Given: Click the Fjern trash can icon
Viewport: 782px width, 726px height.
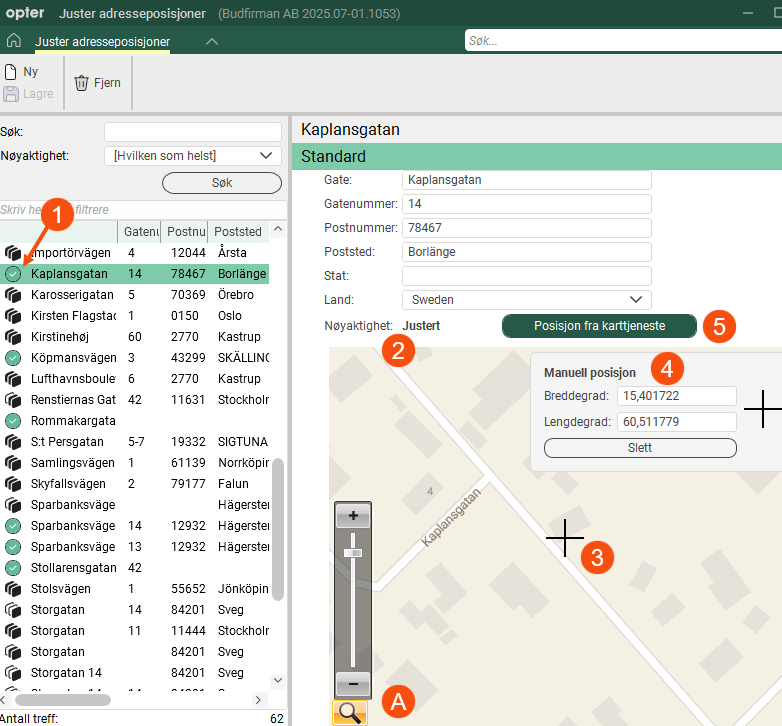Looking at the screenshot, I should (x=81, y=83).
